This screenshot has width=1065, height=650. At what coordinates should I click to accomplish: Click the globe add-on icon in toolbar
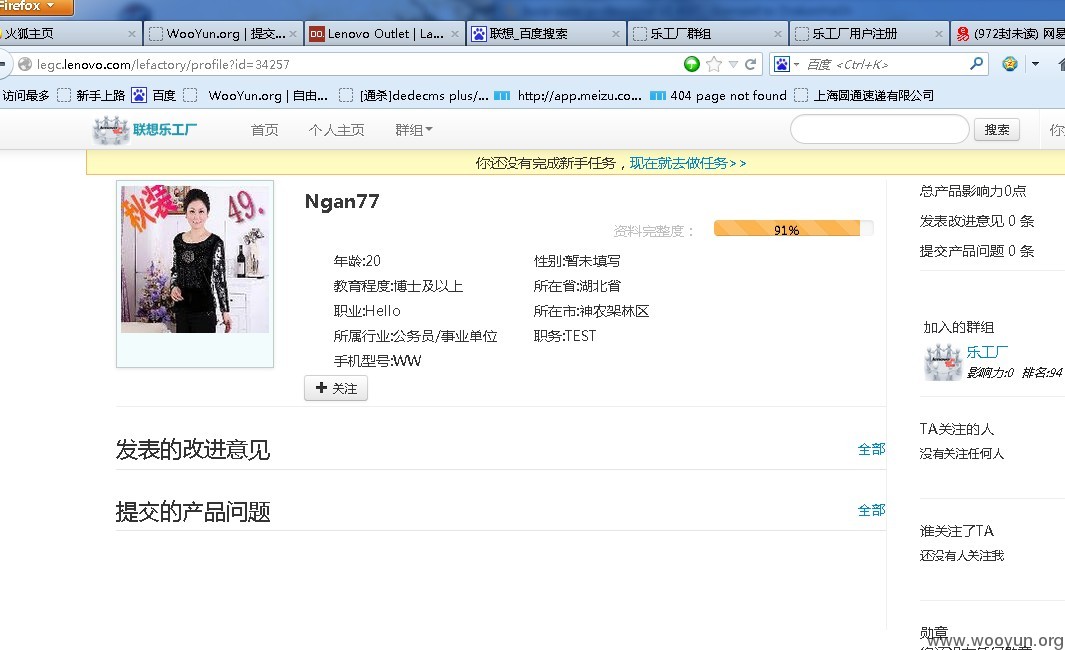[1010, 64]
